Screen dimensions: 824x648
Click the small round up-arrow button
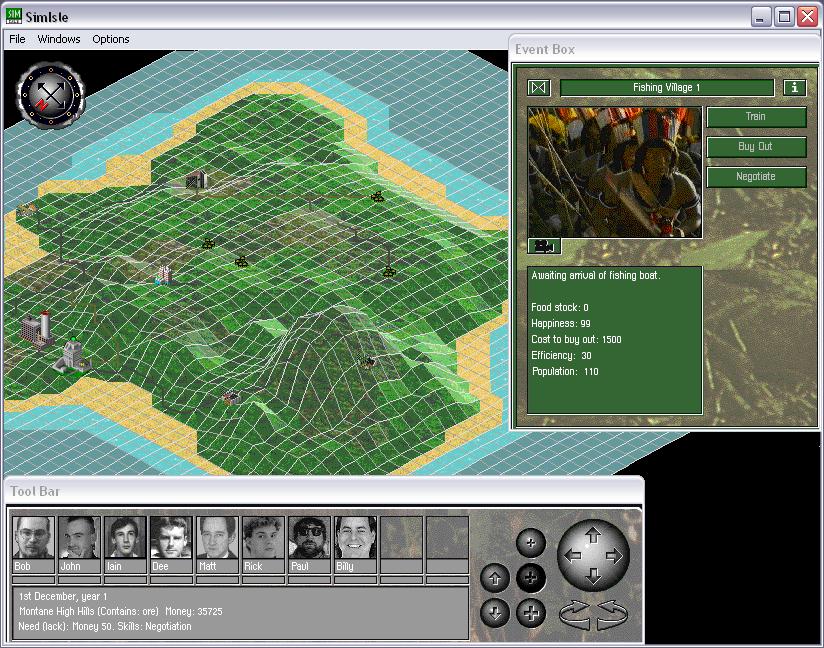click(x=495, y=578)
